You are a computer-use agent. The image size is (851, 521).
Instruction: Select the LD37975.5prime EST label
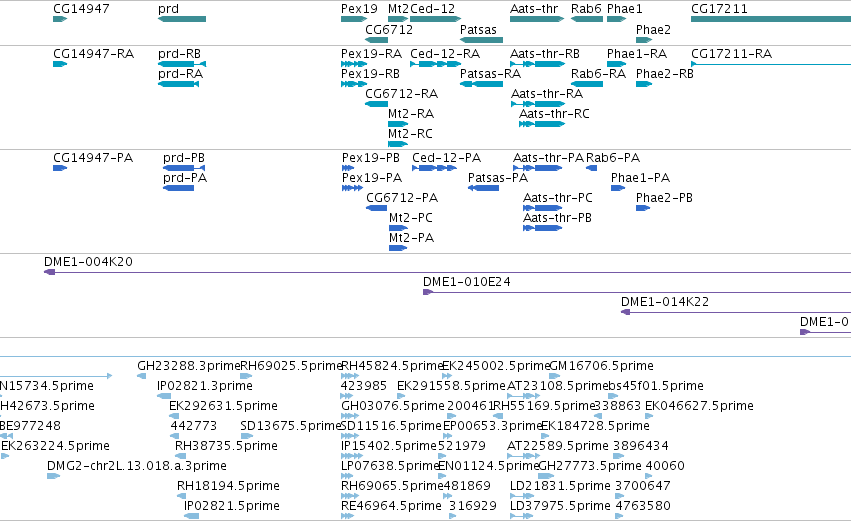561,506
